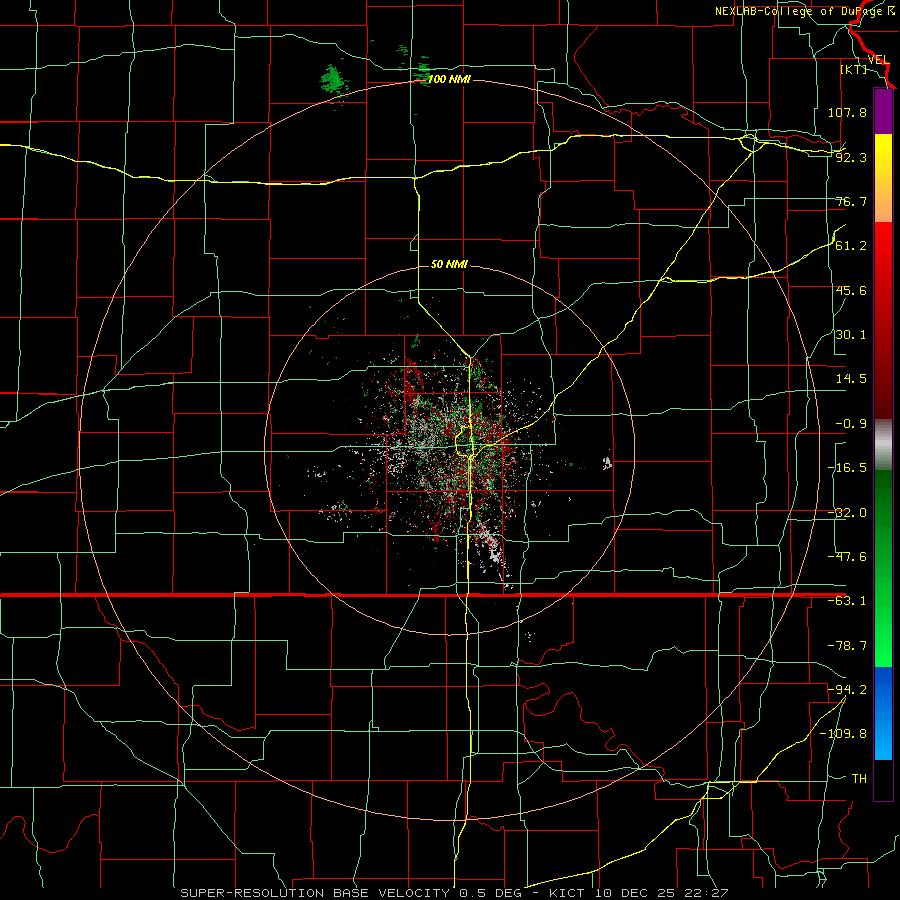This screenshot has height=900, width=900.
Task: Select the -47.6 scale label
Action: click(x=847, y=557)
